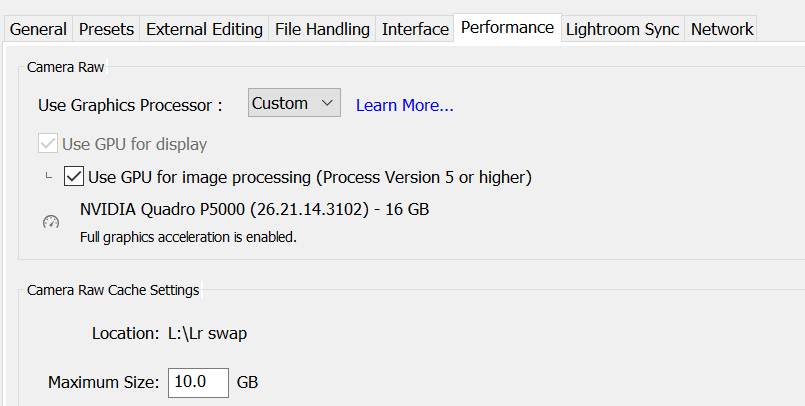This screenshot has width=805, height=406.
Task: Click the Full graphics acceleration status text
Action: click(188, 237)
